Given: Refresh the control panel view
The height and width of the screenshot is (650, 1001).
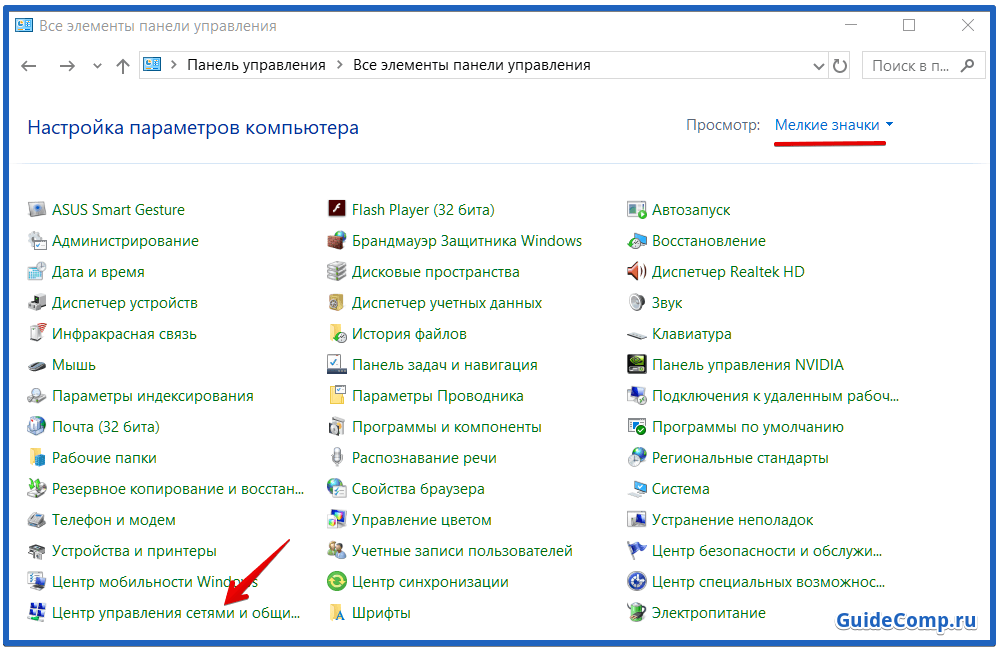Looking at the screenshot, I should point(840,66).
